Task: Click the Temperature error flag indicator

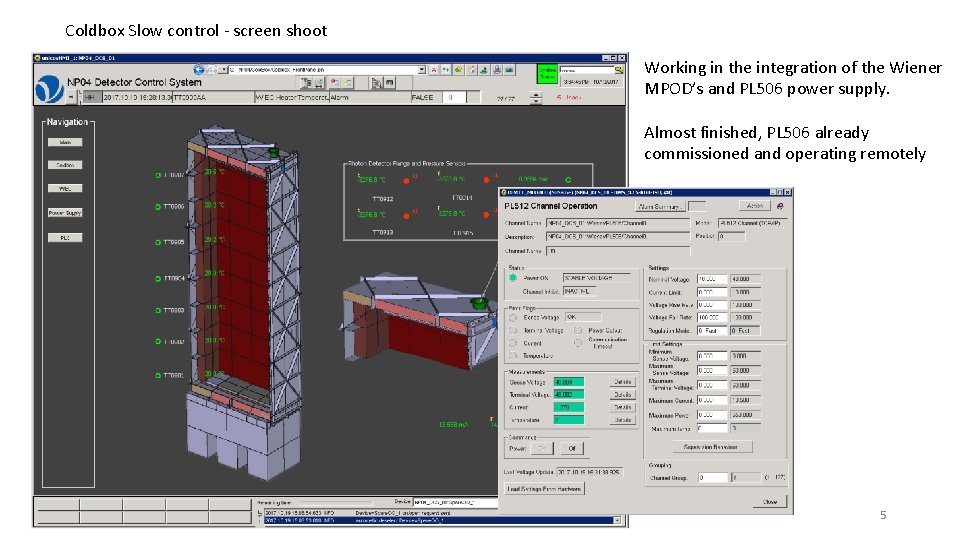Action: 513,356
